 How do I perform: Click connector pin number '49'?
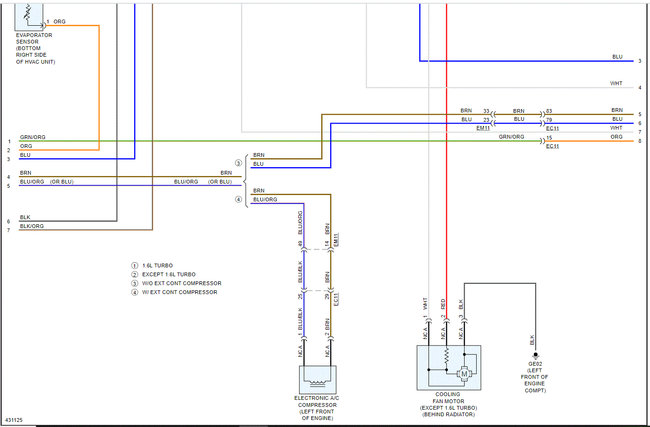[301, 244]
